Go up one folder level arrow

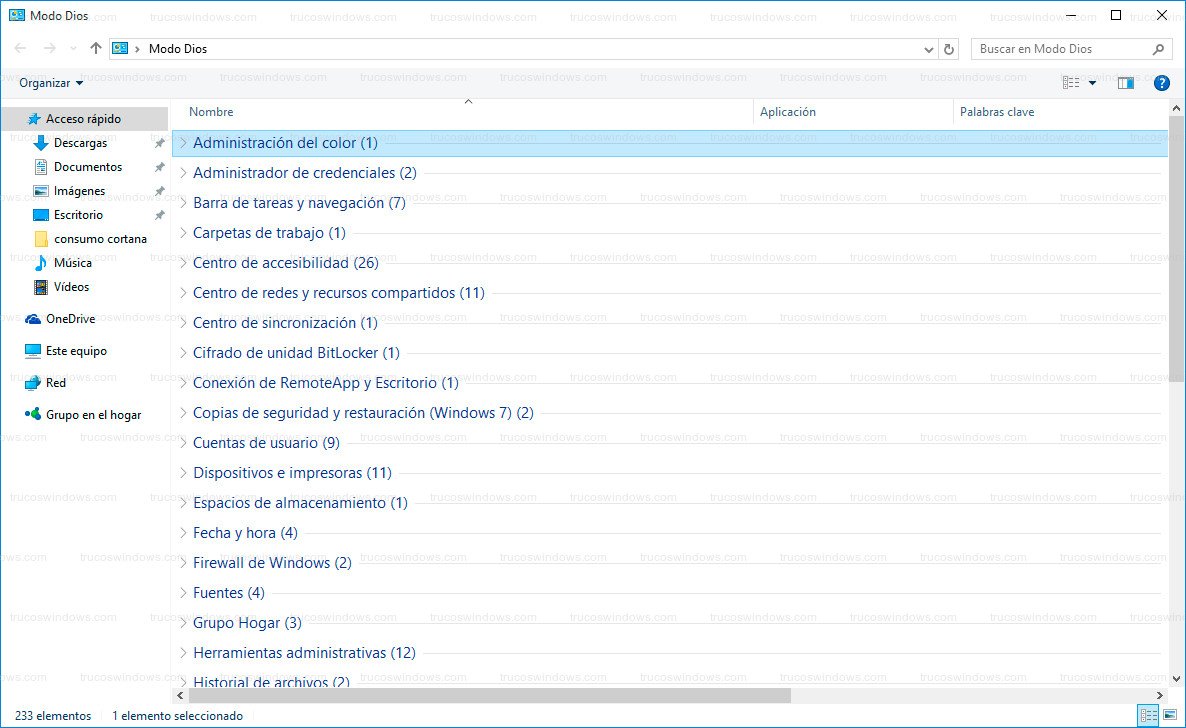coord(96,48)
